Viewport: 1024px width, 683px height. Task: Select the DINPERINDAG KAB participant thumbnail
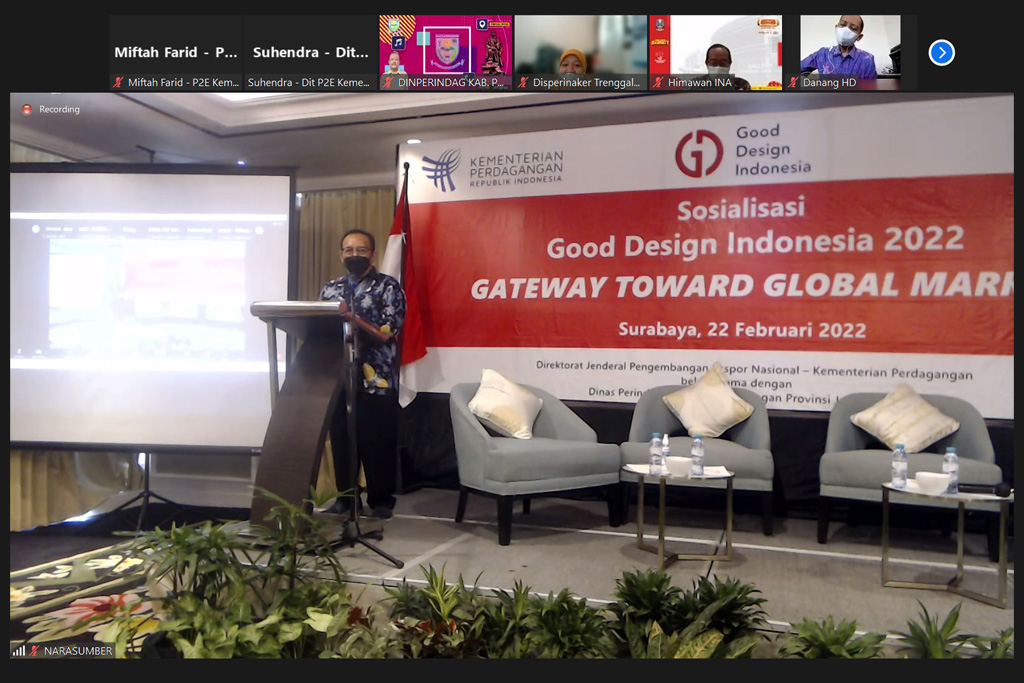pyautogui.click(x=445, y=46)
